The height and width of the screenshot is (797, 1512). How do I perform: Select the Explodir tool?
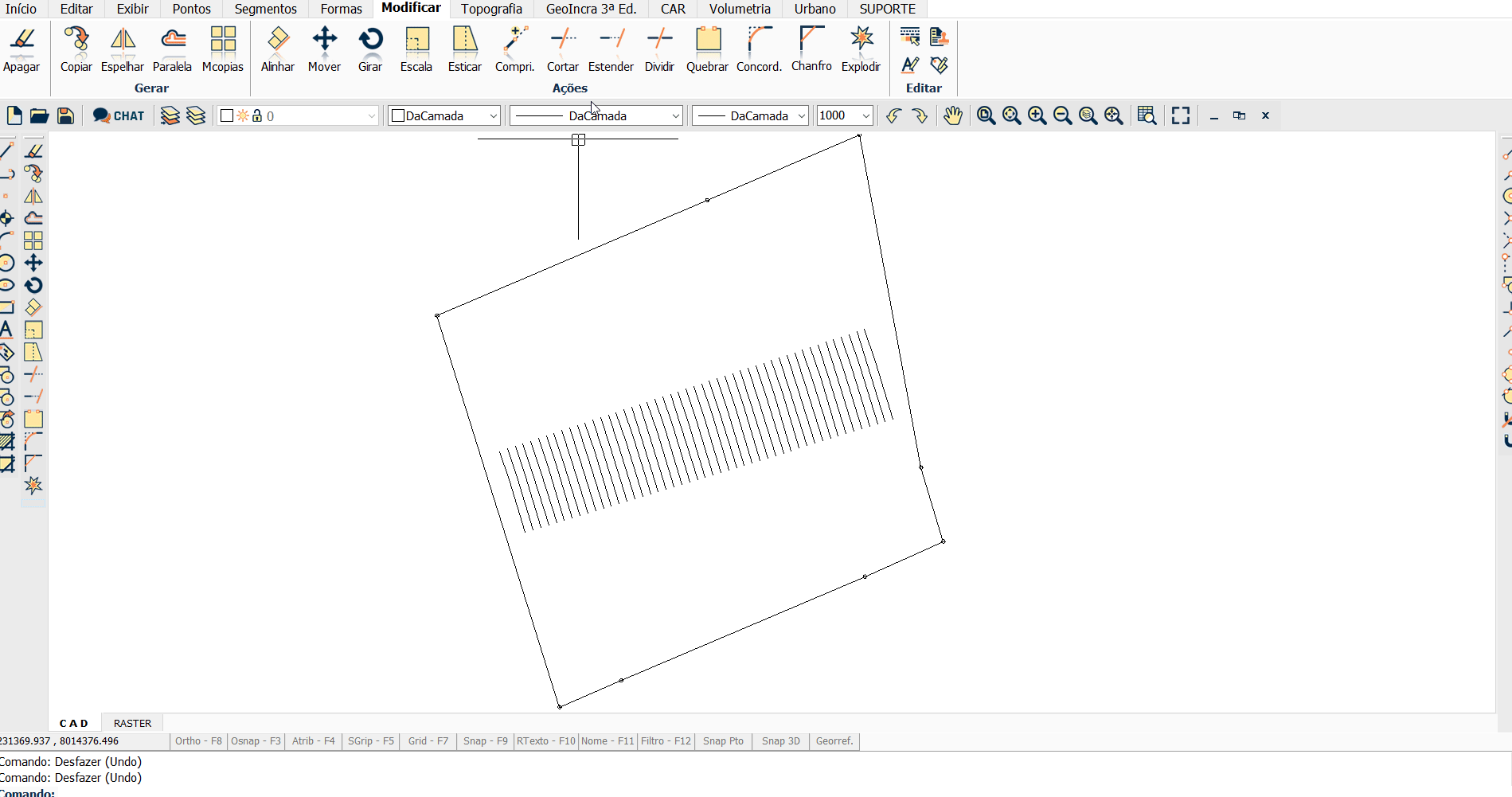point(861,49)
